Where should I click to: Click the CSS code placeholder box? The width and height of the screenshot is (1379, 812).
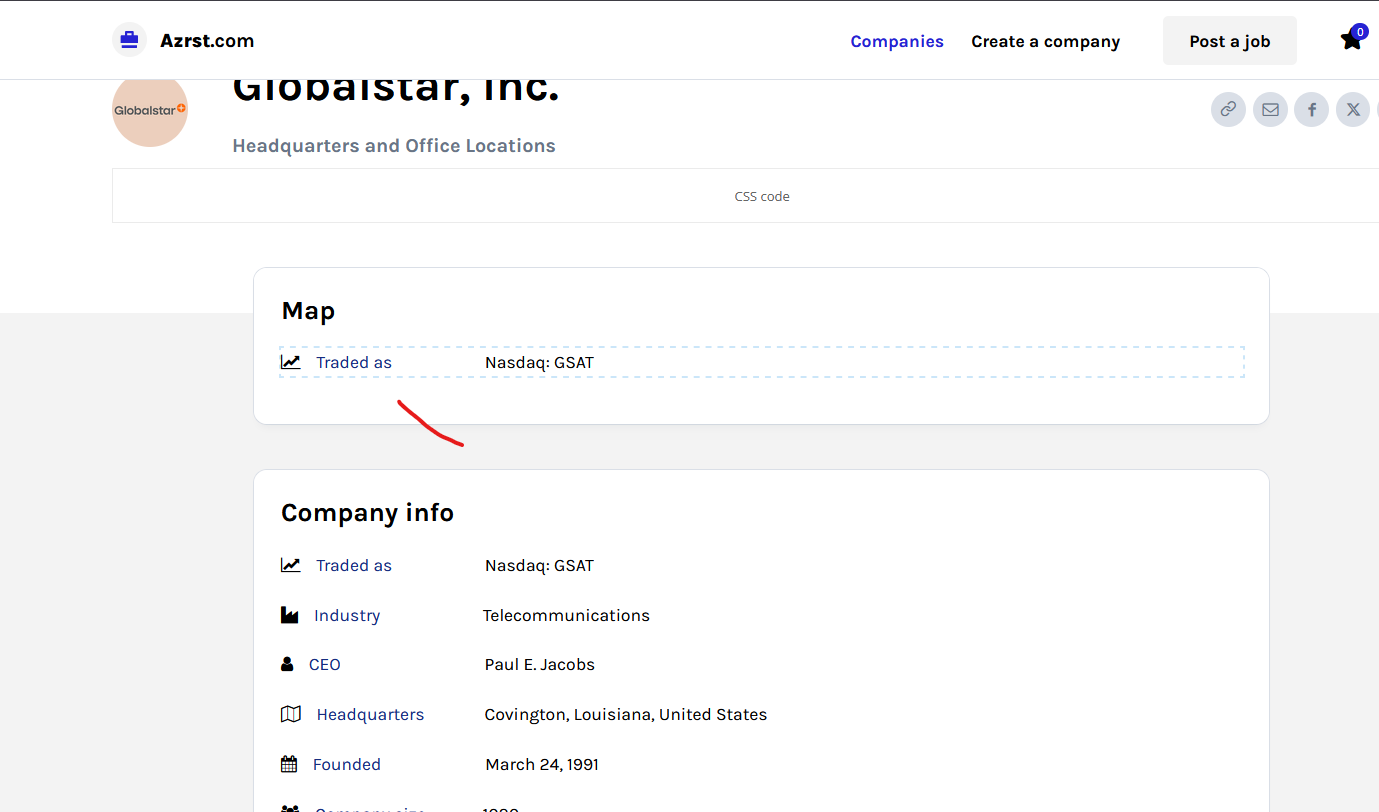(745, 196)
